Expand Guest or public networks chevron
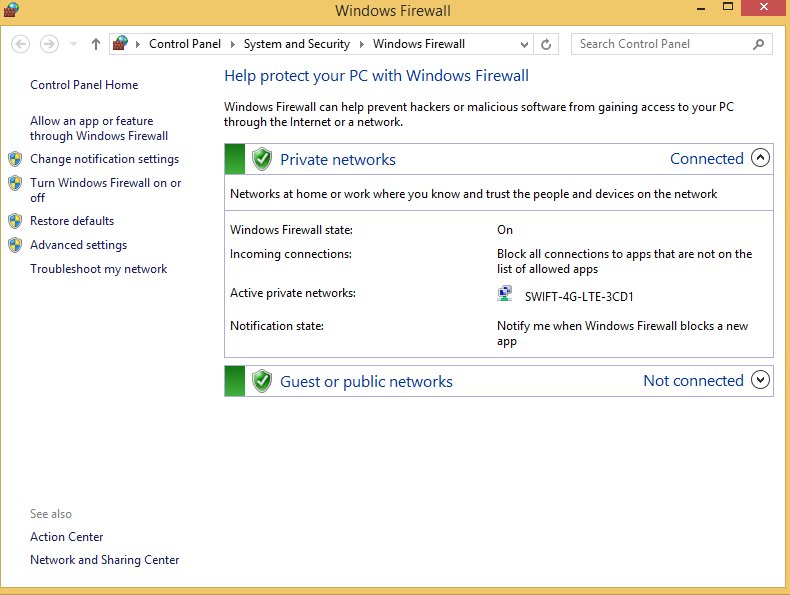790x595 pixels. (760, 380)
